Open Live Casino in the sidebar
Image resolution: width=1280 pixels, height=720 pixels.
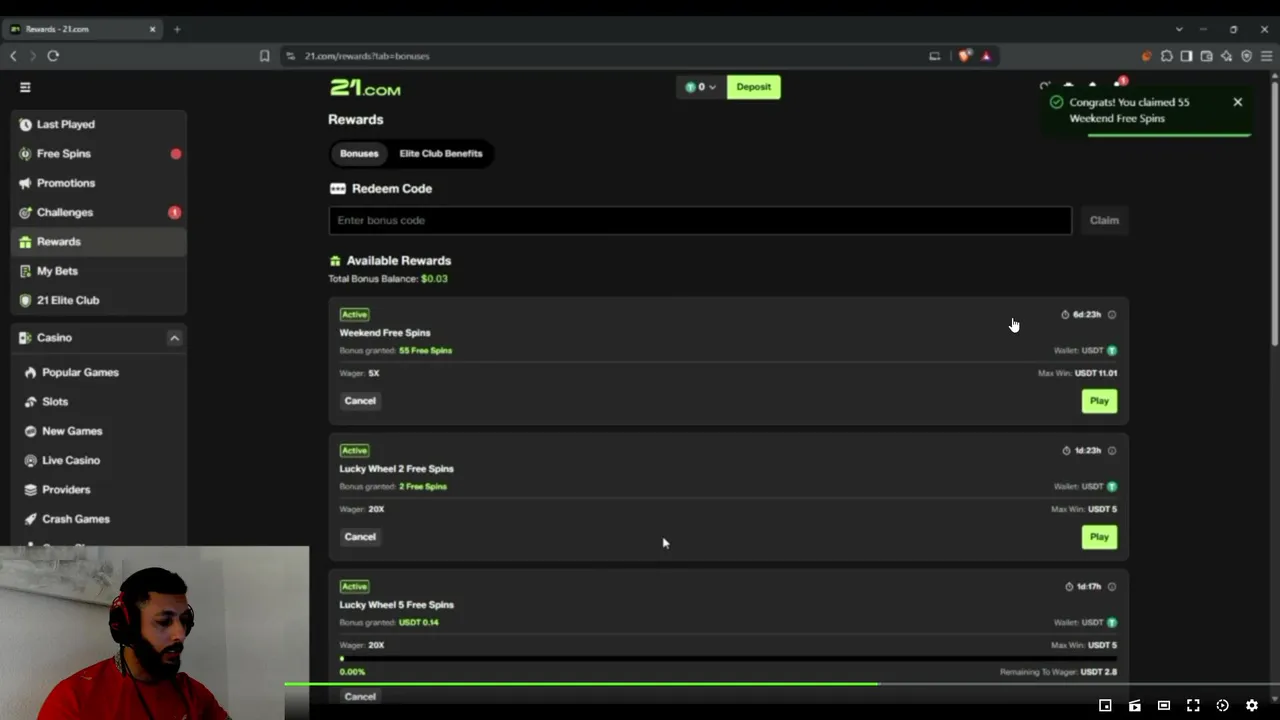(x=98, y=460)
